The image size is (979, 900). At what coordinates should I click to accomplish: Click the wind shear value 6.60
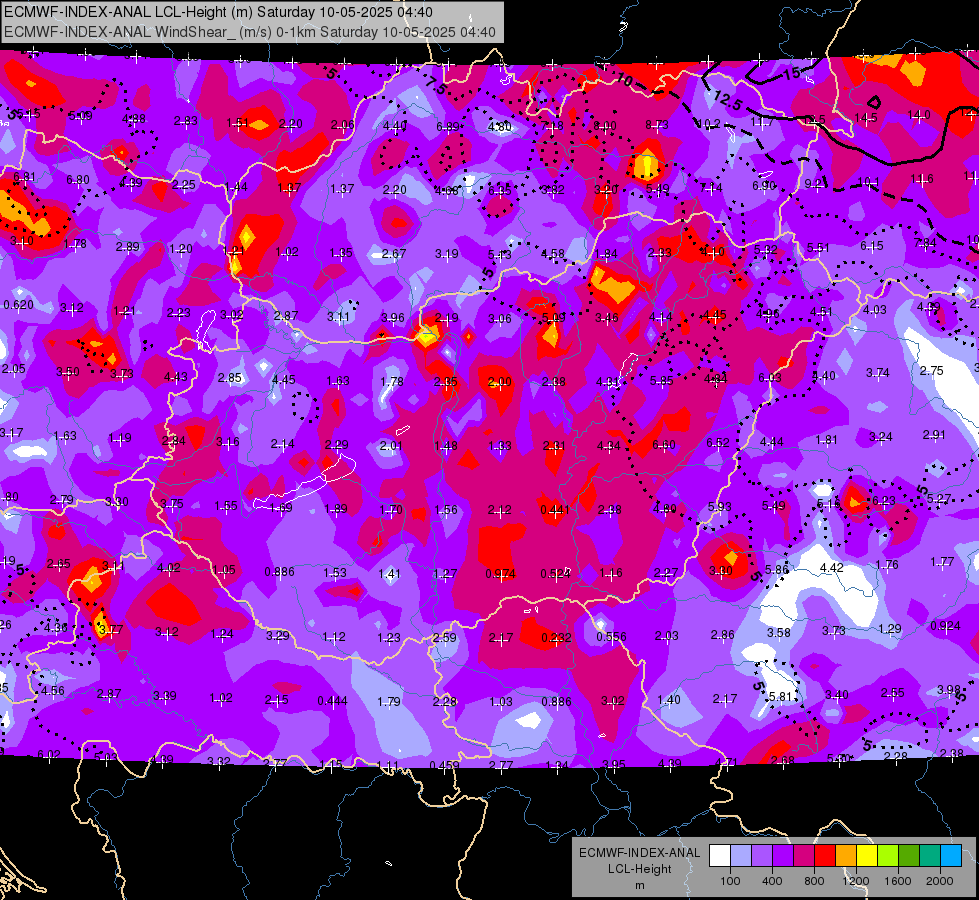(664, 444)
